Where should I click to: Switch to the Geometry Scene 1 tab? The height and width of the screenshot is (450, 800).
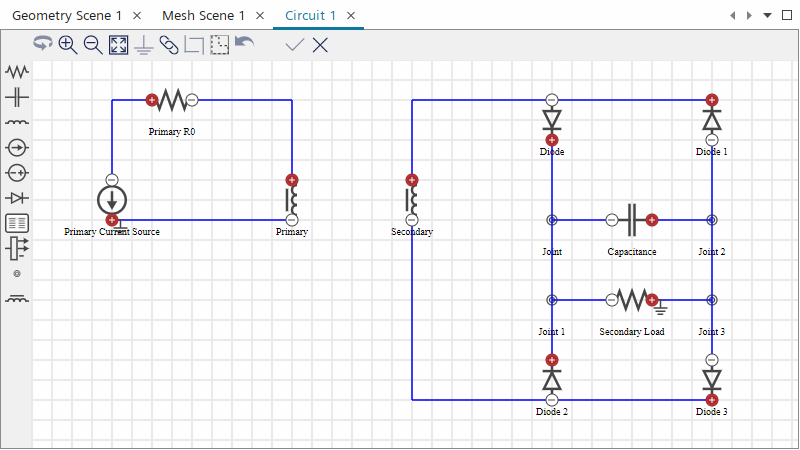pyautogui.click(x=67, y=16)
